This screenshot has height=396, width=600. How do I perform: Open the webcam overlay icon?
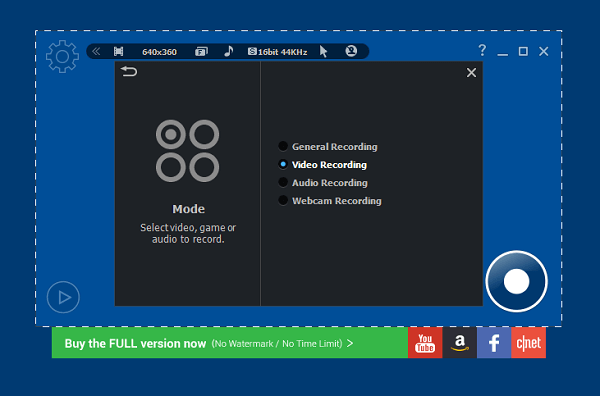351,51
